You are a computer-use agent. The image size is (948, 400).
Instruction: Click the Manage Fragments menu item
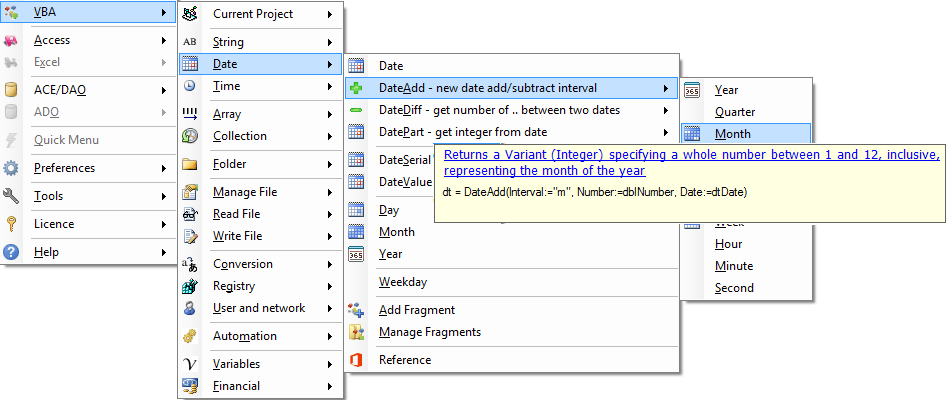pos(511,332)
